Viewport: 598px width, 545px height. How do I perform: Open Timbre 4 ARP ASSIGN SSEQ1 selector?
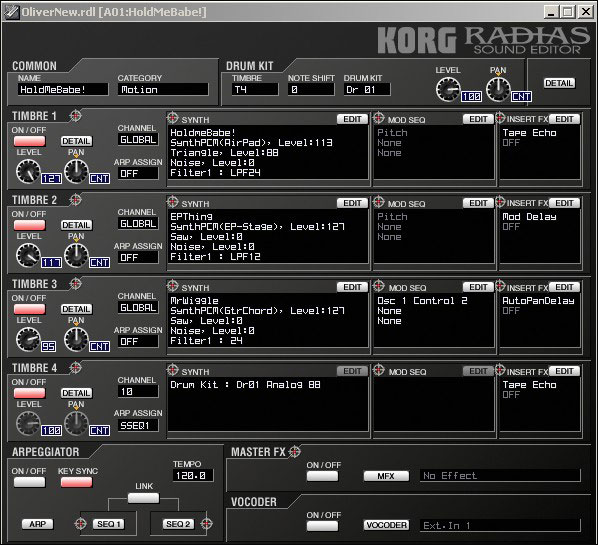tap(138, 426)
